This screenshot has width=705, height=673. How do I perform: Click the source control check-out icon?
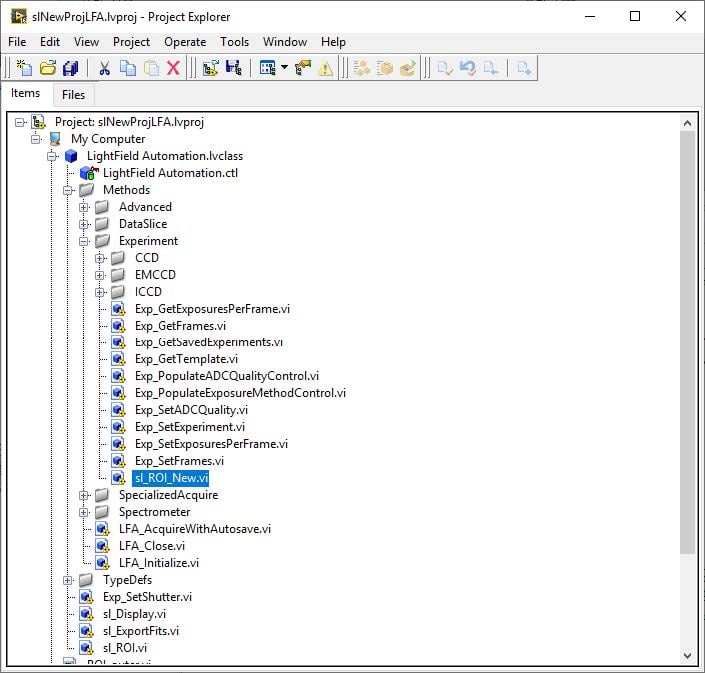tap(491, 68)
